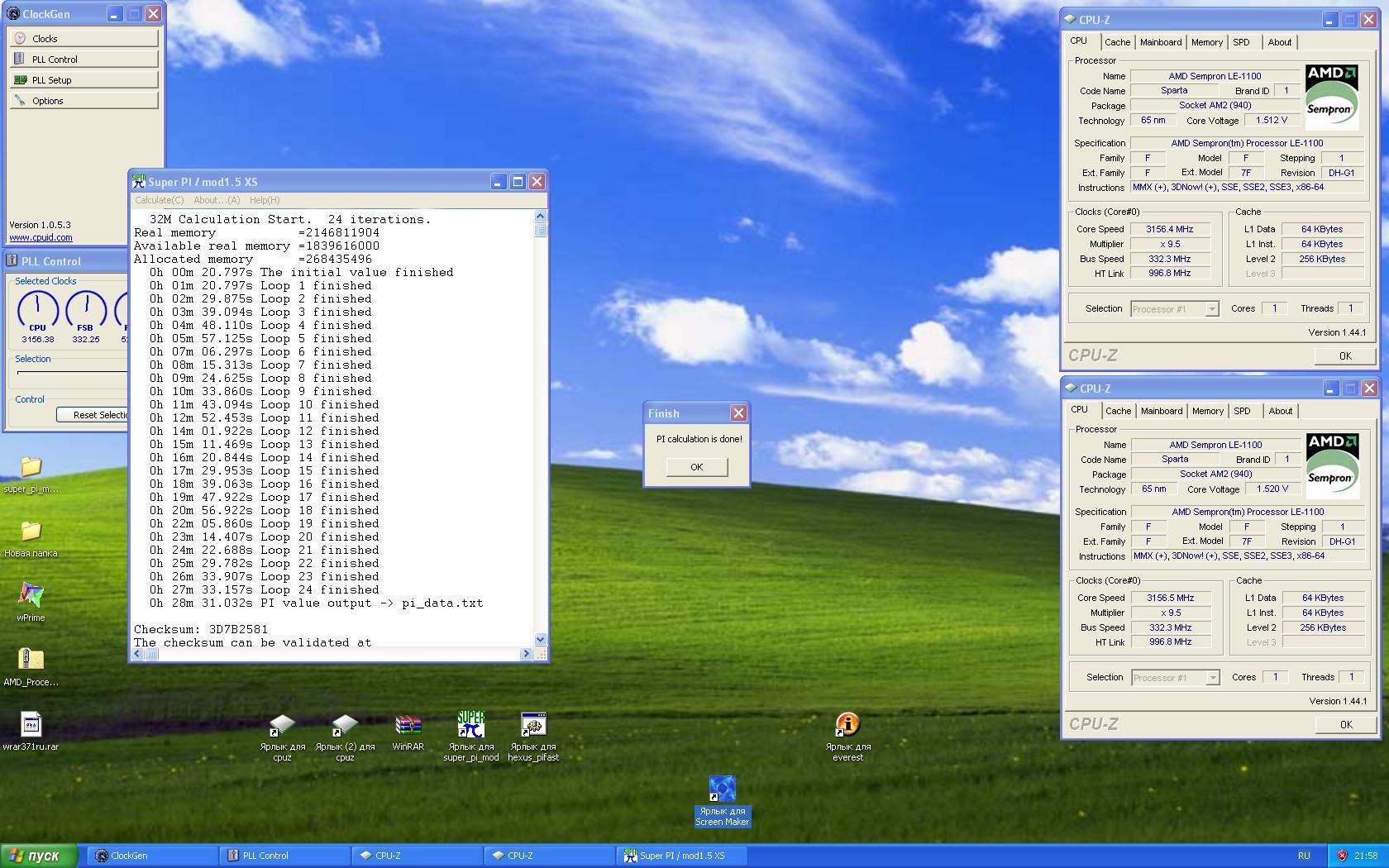1389x868 pixels.
Task: Switch to Memory tab in upper CPU-Z
Action: (1207, 42)
